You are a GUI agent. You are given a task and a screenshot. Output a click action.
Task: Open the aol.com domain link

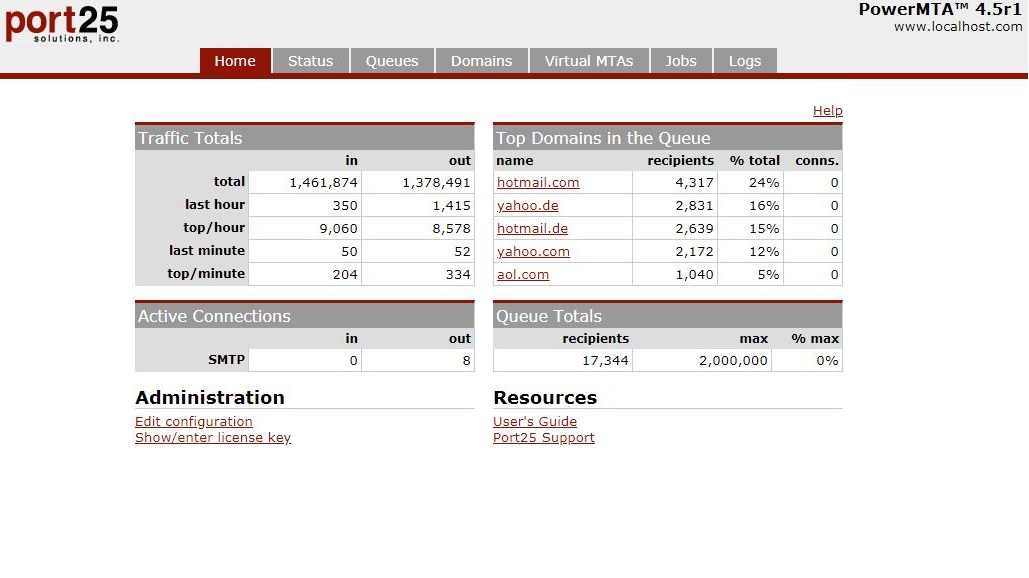pos(523,274)
